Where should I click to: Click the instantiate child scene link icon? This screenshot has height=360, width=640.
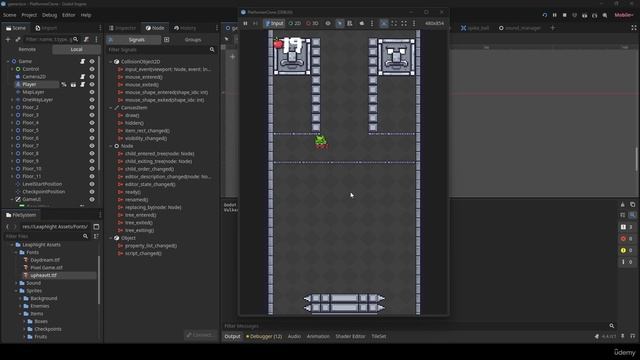(18, 40)
